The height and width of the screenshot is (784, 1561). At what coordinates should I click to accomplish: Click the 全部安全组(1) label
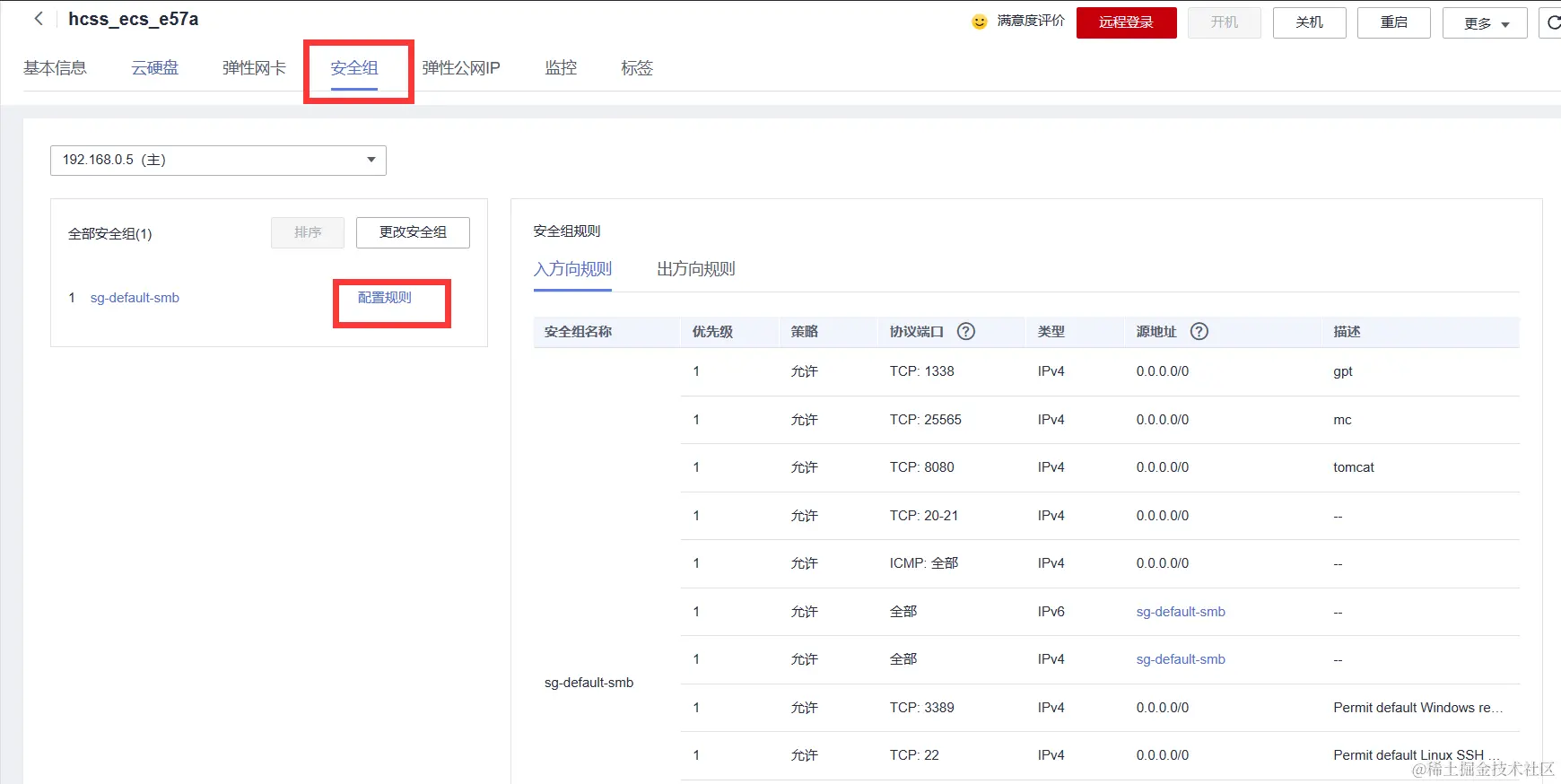point(110,233)
